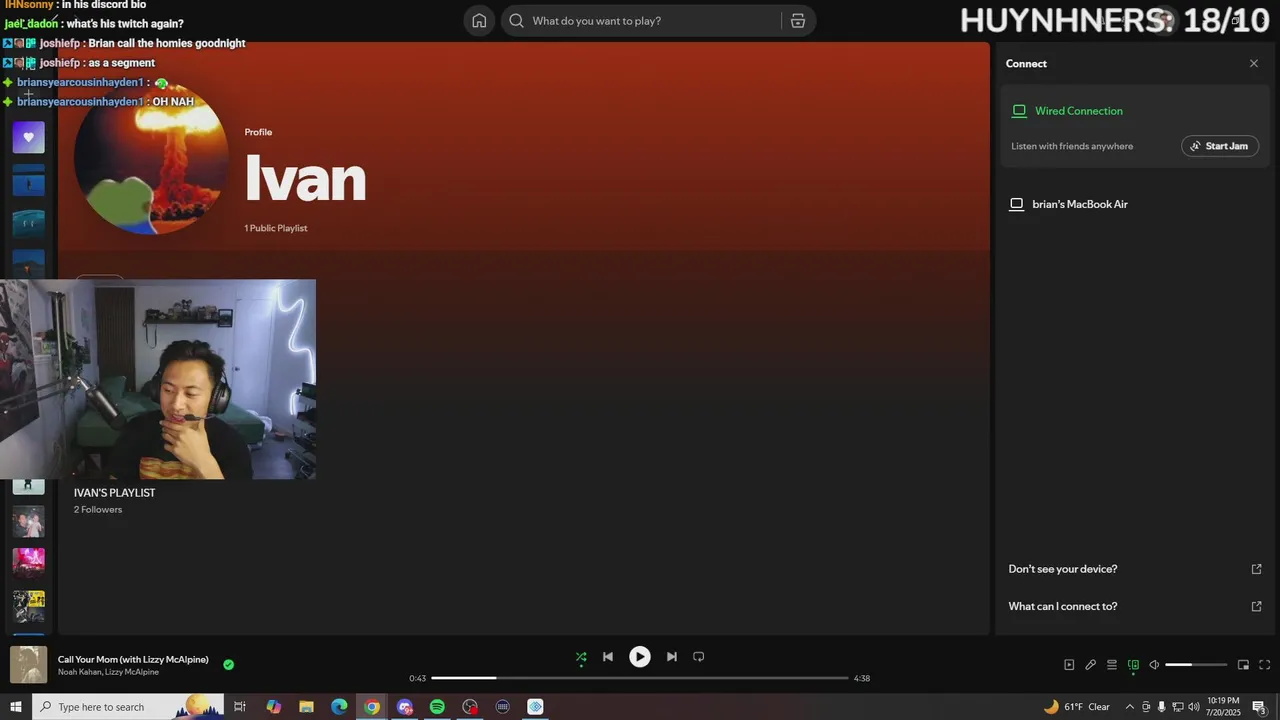This screenshot has height=720, width=1280.
Task: Open the taskbar clock showing 10:19 PM
Action: [x=1224, y=707]
